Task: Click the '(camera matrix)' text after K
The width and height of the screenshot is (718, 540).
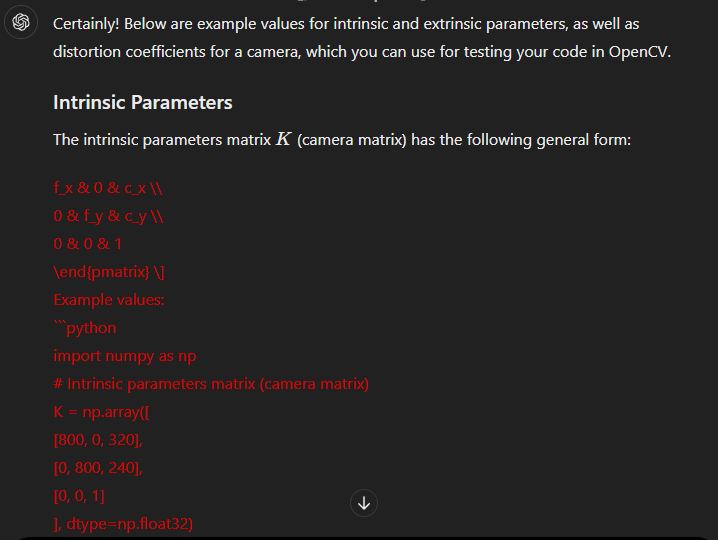Action: [x=351, y=139]
